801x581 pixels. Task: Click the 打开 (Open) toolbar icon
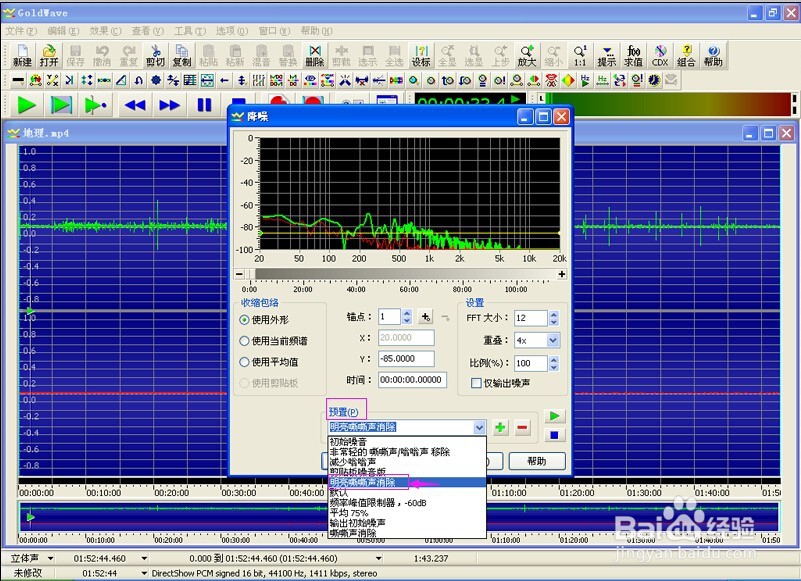49,55
